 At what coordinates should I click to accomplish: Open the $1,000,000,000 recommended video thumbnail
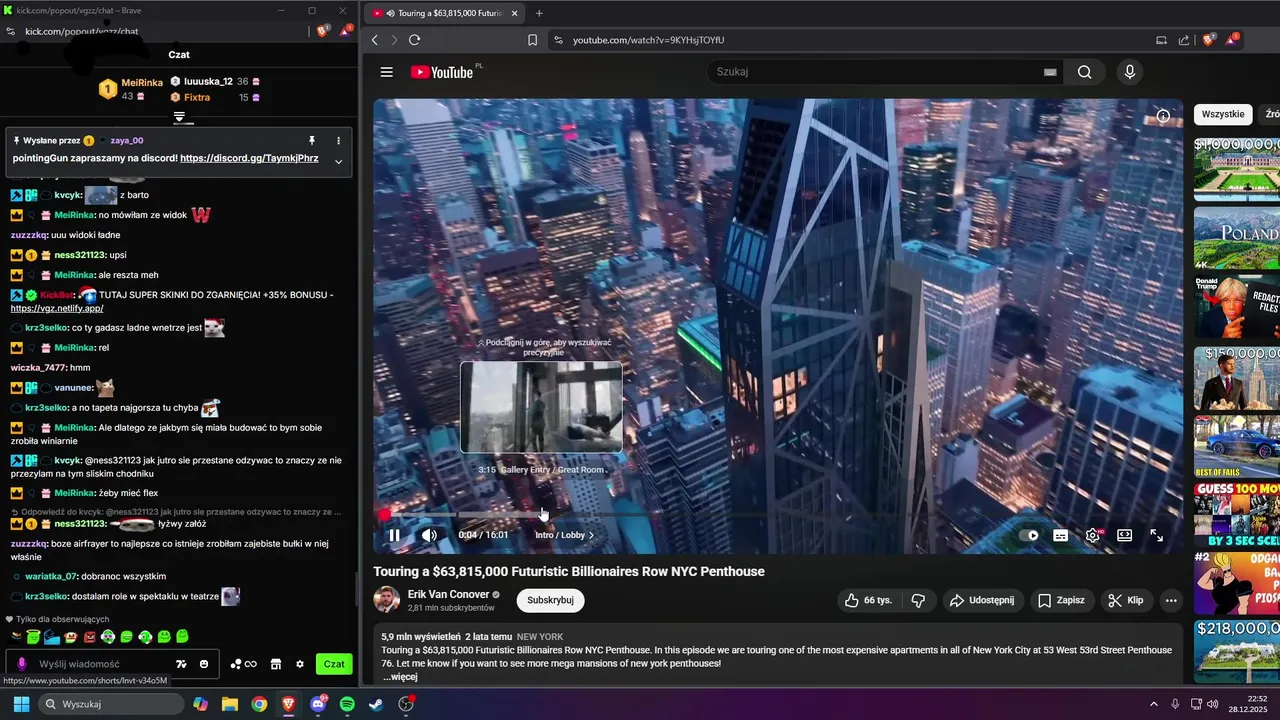[1237, 169]
